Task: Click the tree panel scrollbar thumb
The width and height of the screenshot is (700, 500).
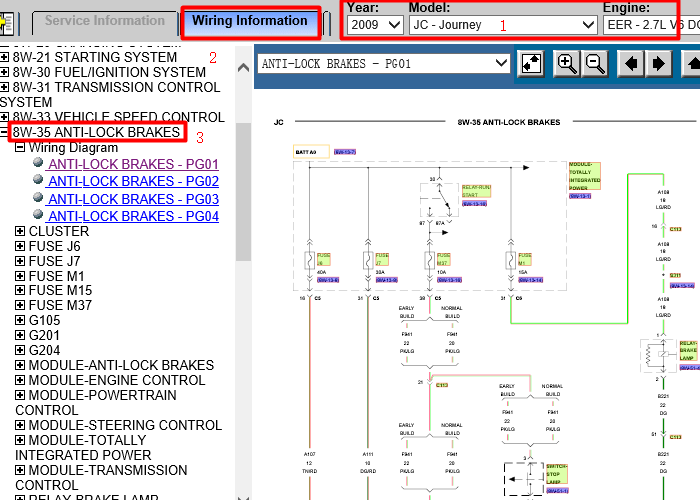Action: [243, 192]
